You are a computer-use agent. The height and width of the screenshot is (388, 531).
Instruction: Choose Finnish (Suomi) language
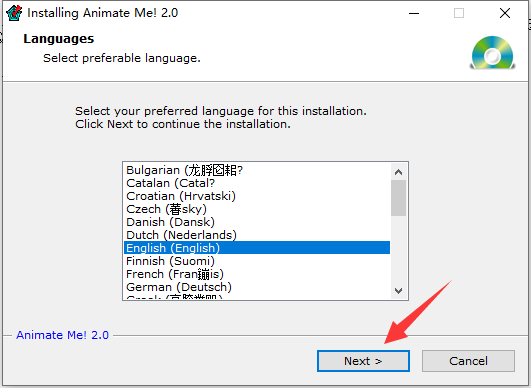(x=257, y=261)
